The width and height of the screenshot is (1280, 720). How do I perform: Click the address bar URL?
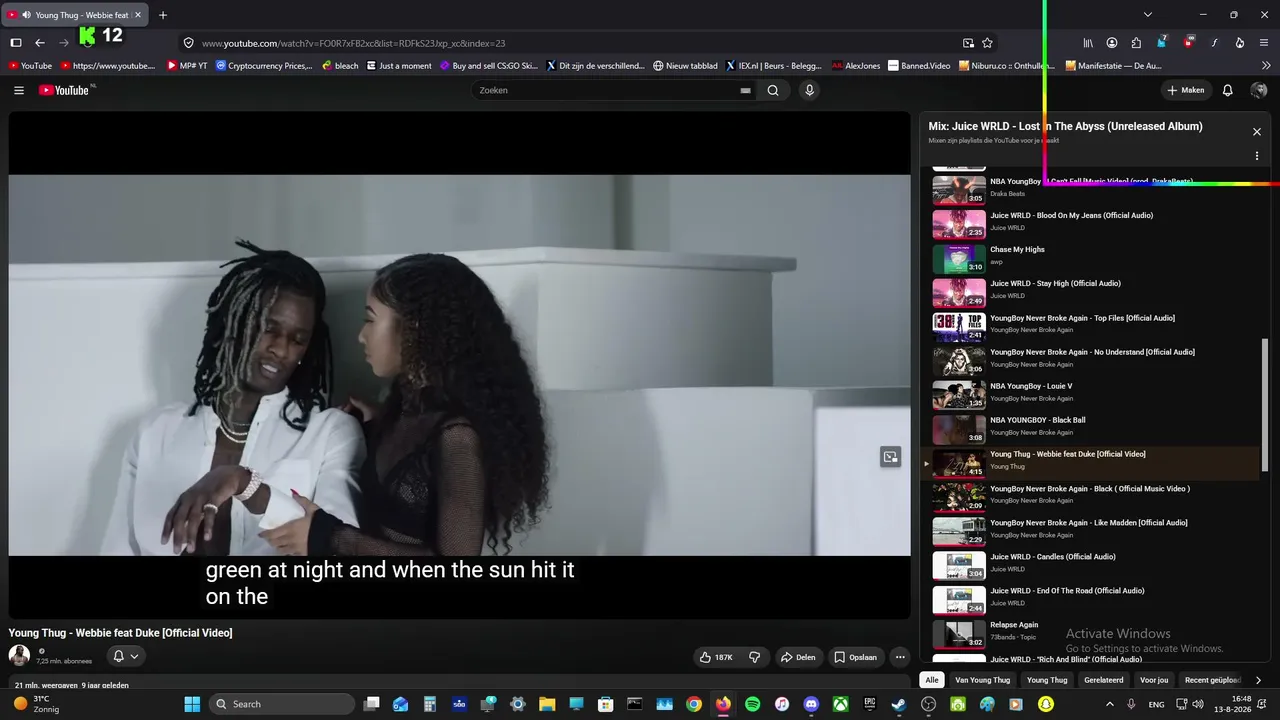tap(353, 43)
